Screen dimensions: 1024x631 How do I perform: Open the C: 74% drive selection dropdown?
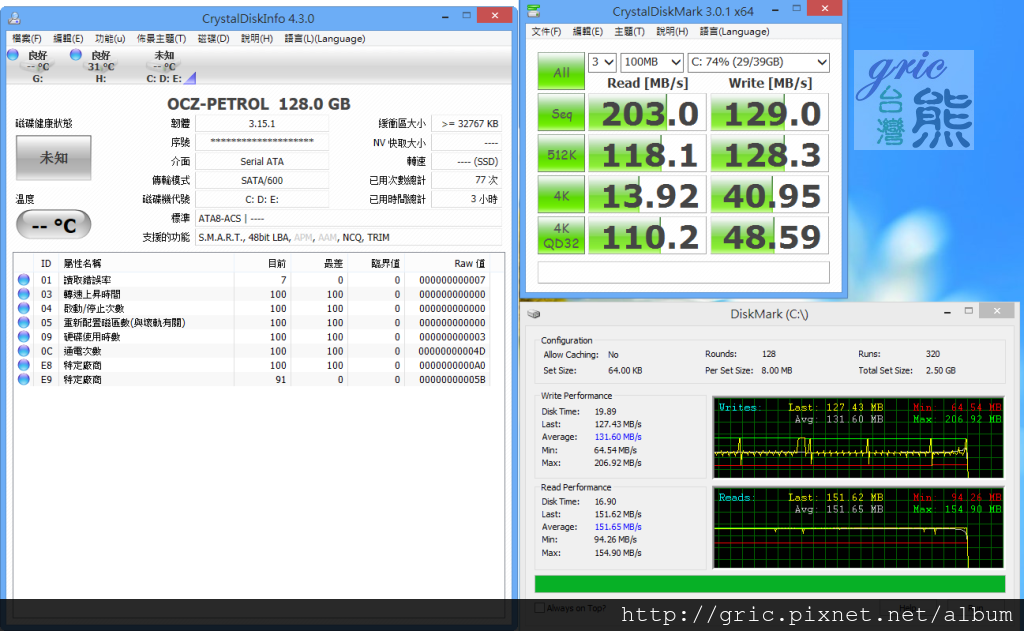pos(759,62)
